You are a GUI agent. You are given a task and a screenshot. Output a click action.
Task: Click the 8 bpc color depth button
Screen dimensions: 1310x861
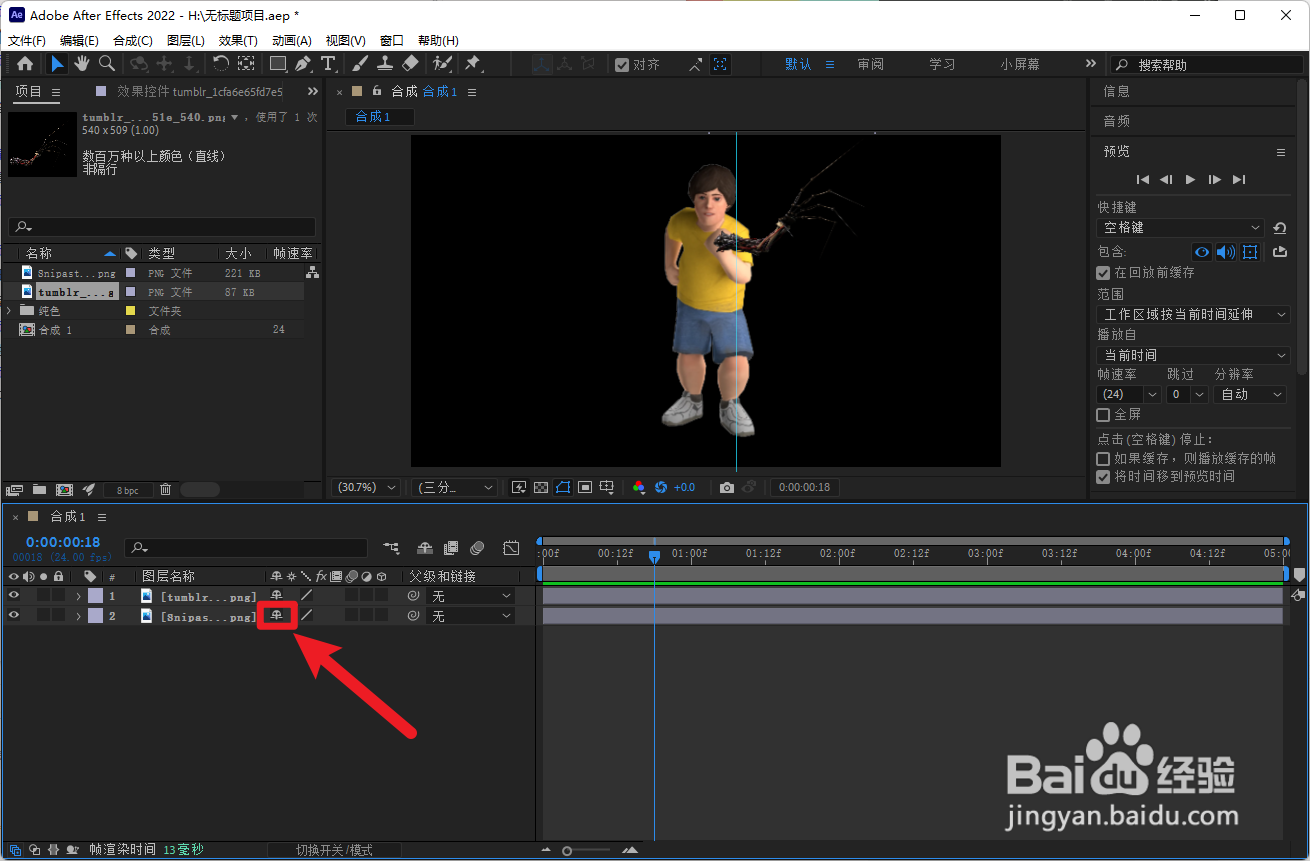tap(128, 491)
